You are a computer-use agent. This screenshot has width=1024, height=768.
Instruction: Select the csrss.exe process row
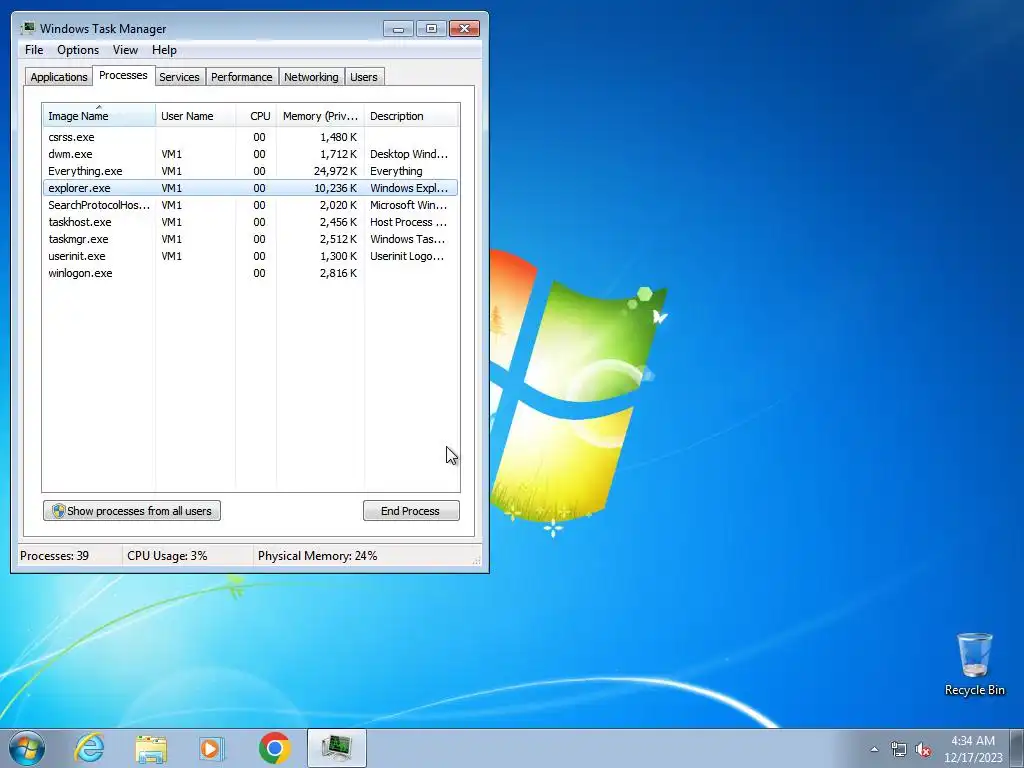pyautogui.click(x=250, y=137)
